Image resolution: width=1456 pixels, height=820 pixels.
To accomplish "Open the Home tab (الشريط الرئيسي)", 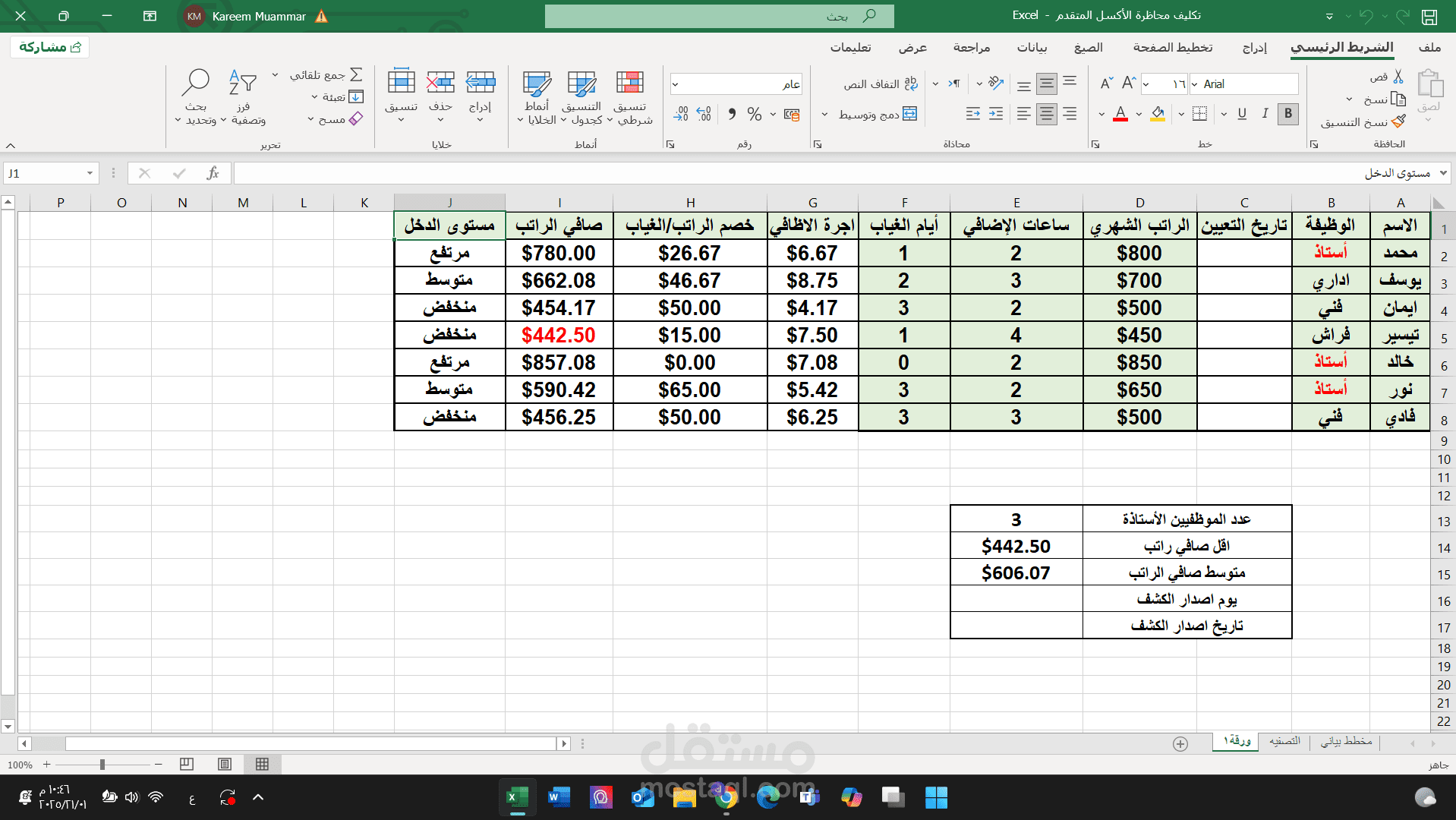I will click(1342, 47).
